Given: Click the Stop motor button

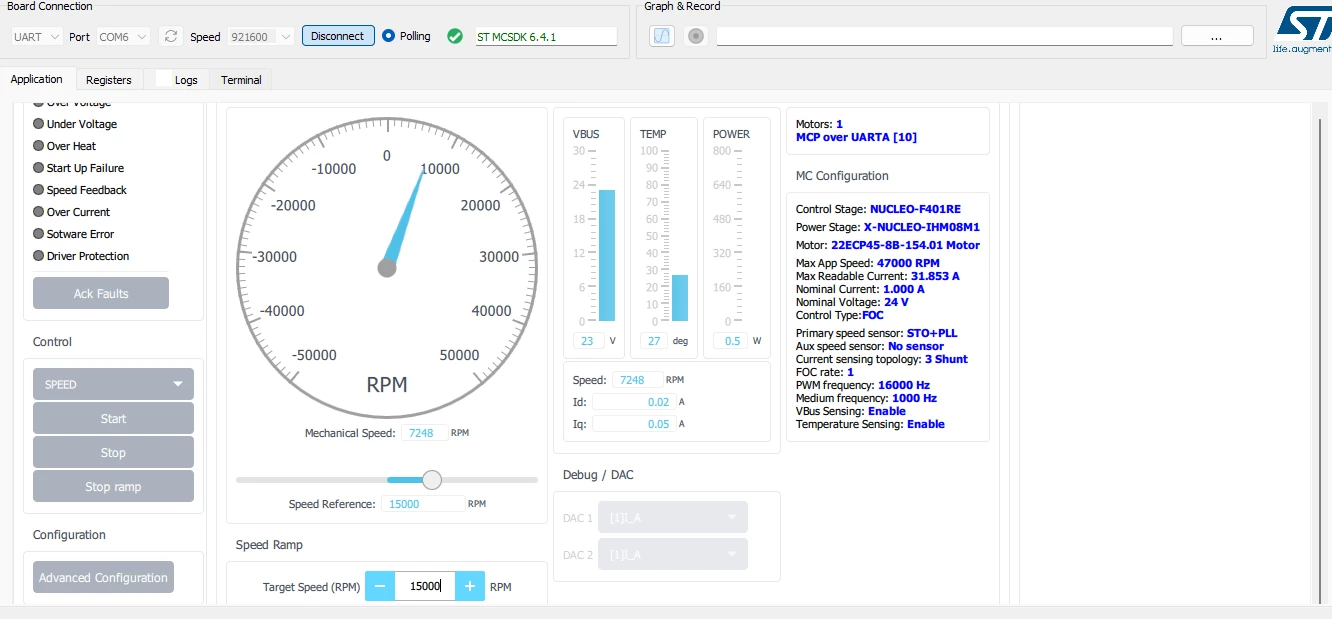Looking at the screenshot, I should [113, 452].
